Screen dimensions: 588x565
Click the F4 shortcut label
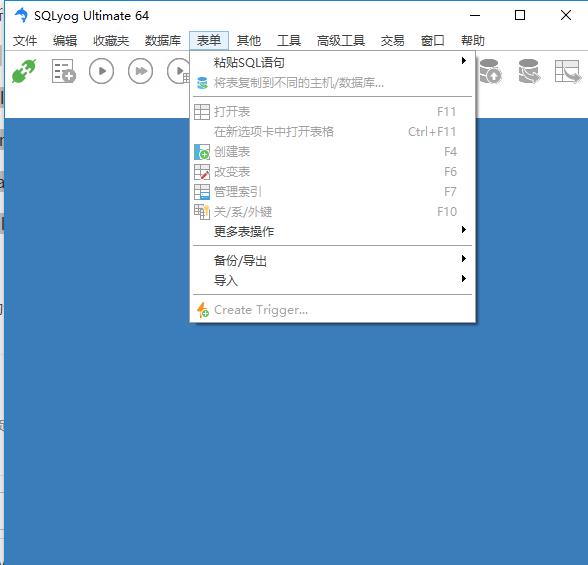point(450,152)
